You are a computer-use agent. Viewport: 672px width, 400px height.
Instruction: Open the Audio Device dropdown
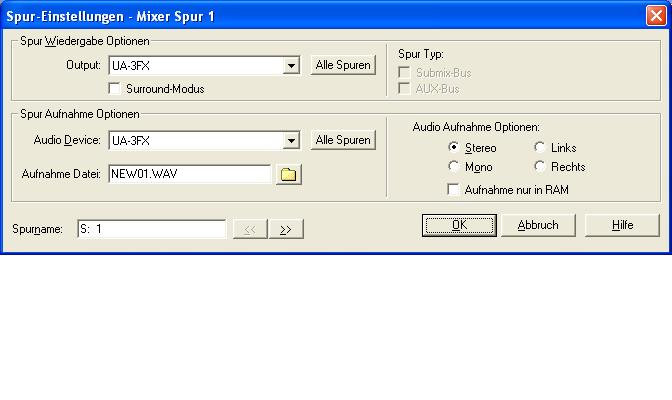[291, 141]
